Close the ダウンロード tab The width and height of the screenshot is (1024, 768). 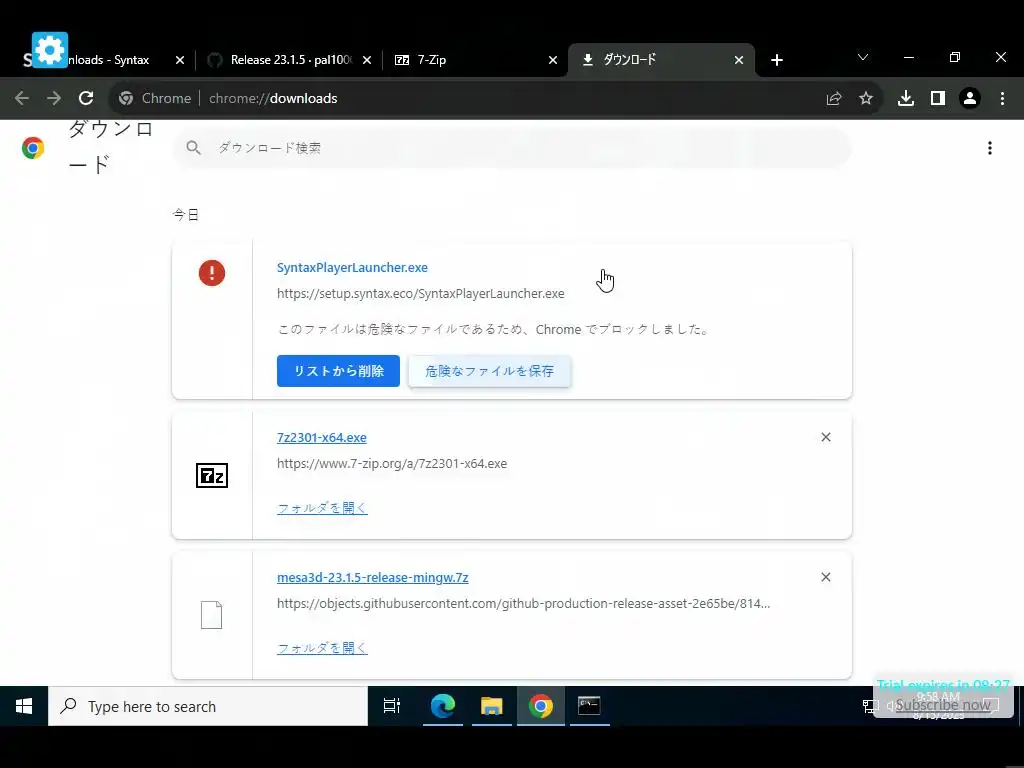739,60
